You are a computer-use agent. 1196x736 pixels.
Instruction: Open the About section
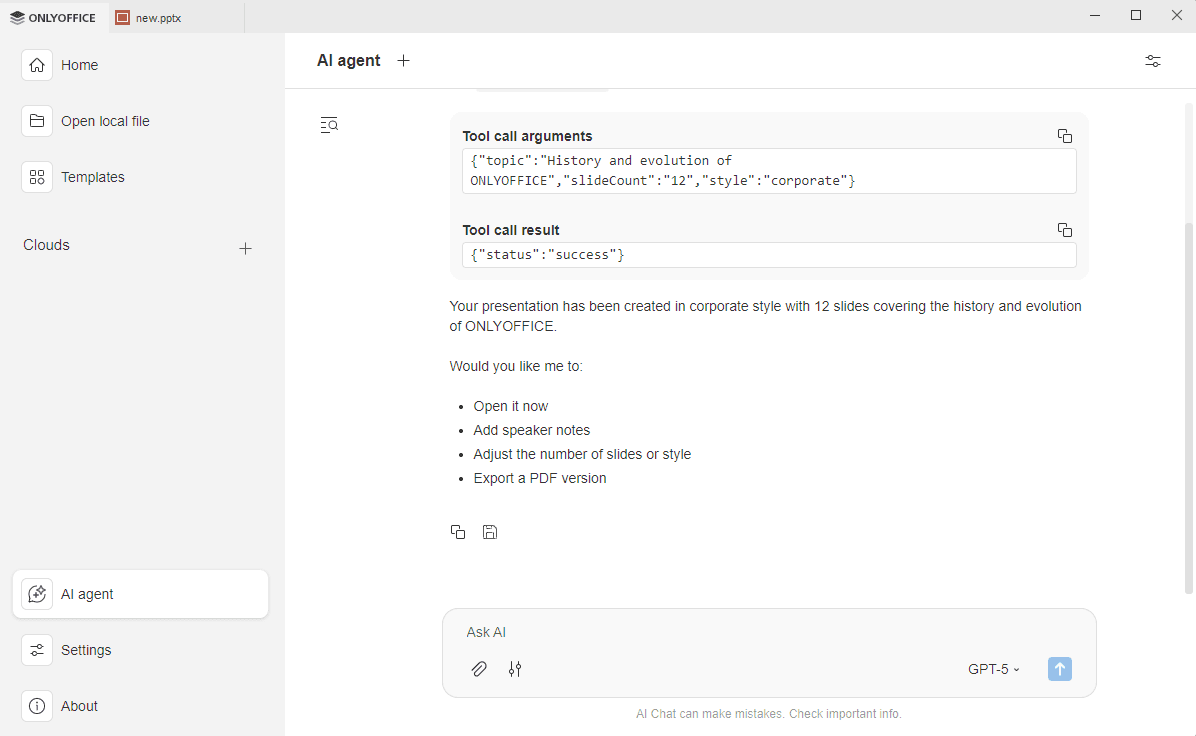click(79, 705)
